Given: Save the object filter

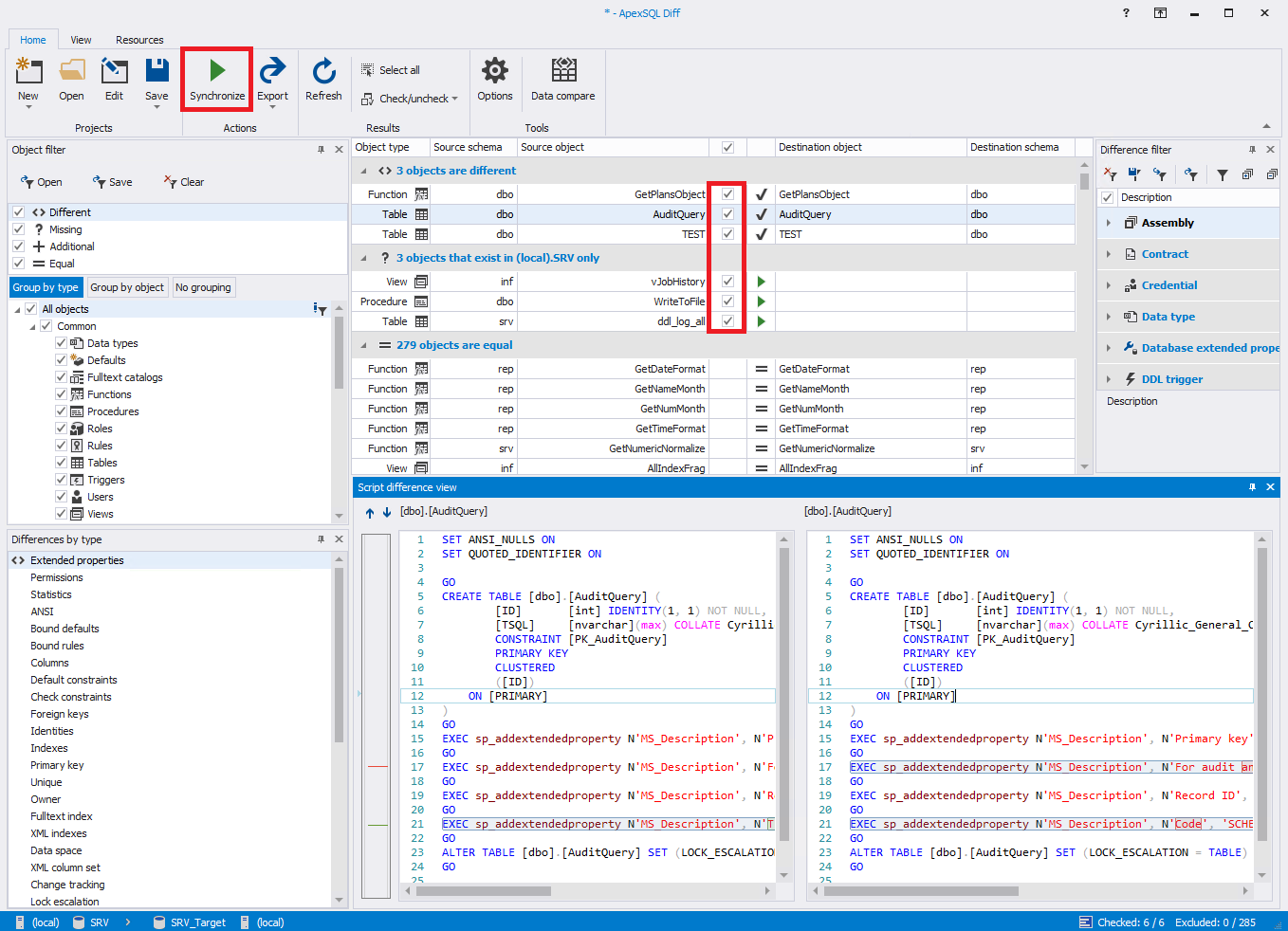Looking at the screenshot, I should [112, 182].
